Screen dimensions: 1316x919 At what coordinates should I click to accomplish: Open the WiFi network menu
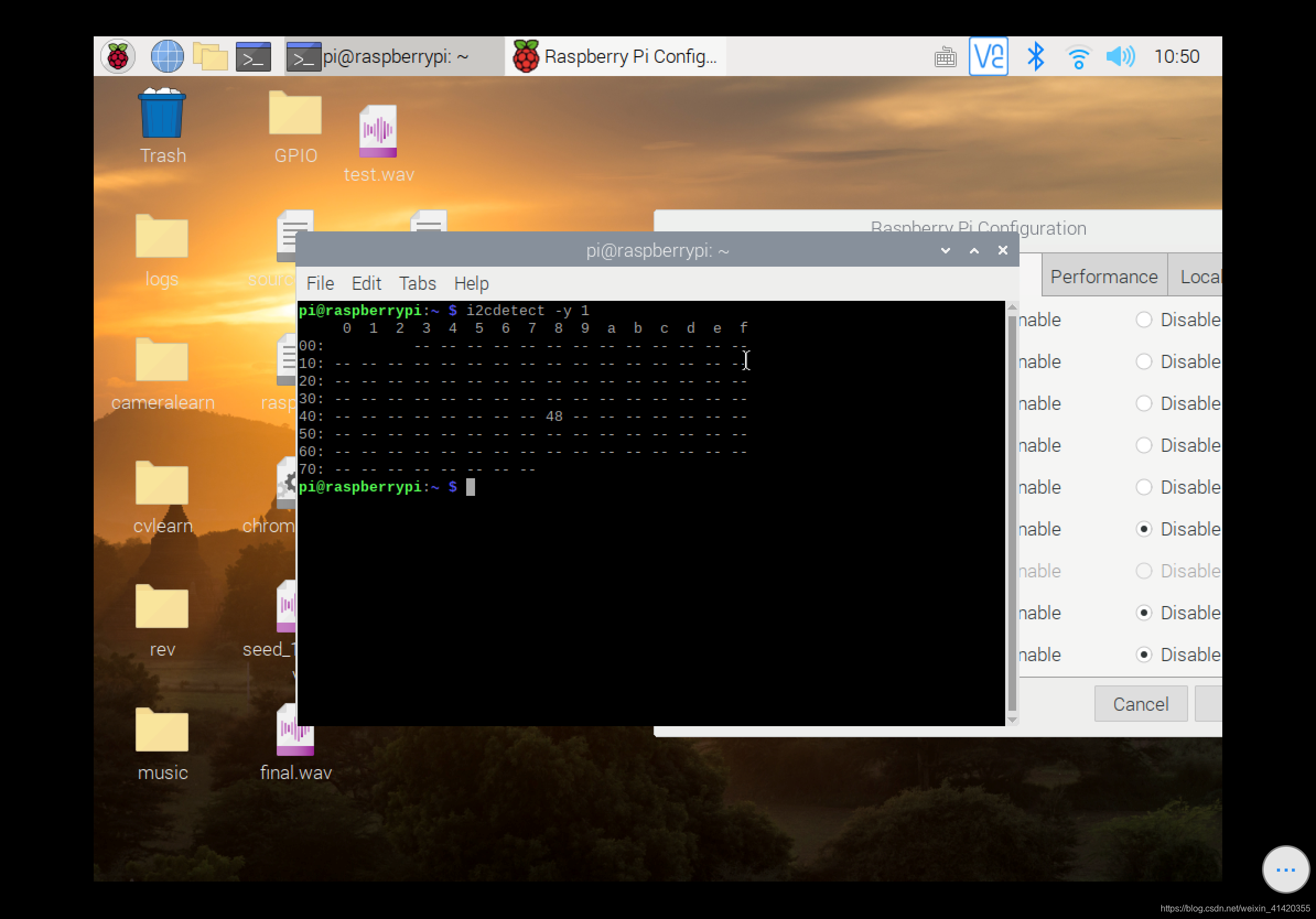(x=1078, y=57)
